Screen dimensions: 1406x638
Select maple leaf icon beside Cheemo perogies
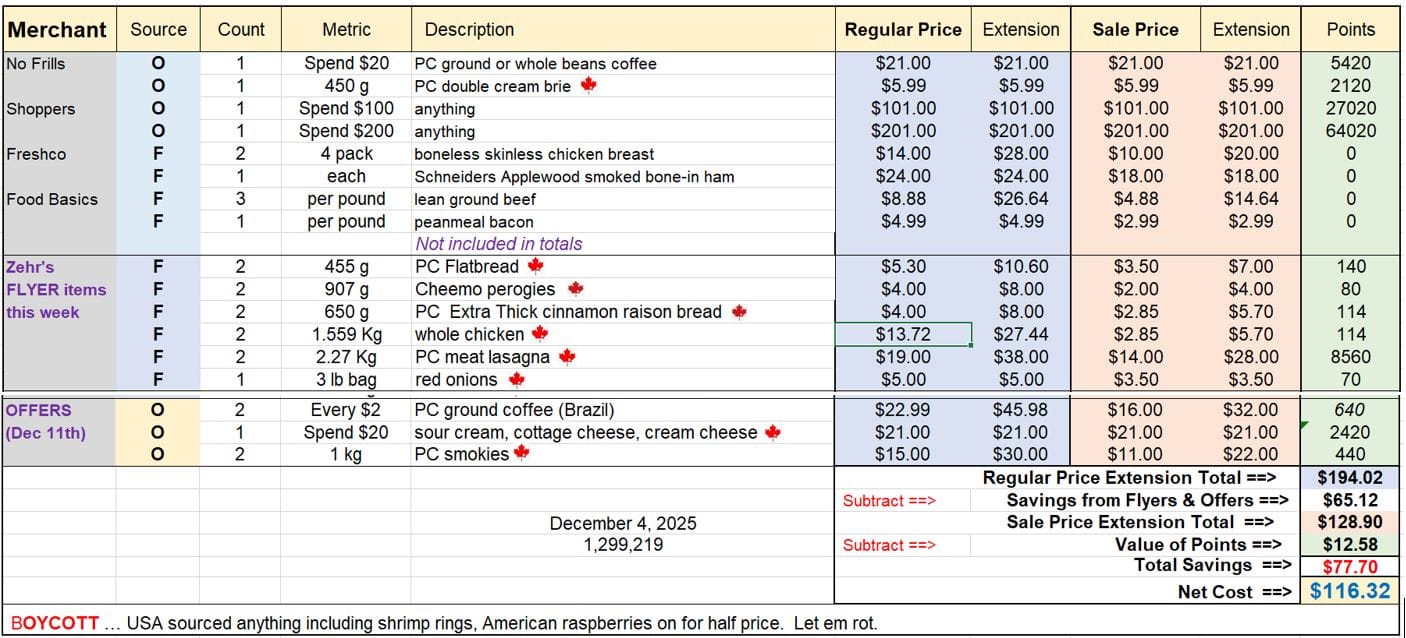click(575, 289)
